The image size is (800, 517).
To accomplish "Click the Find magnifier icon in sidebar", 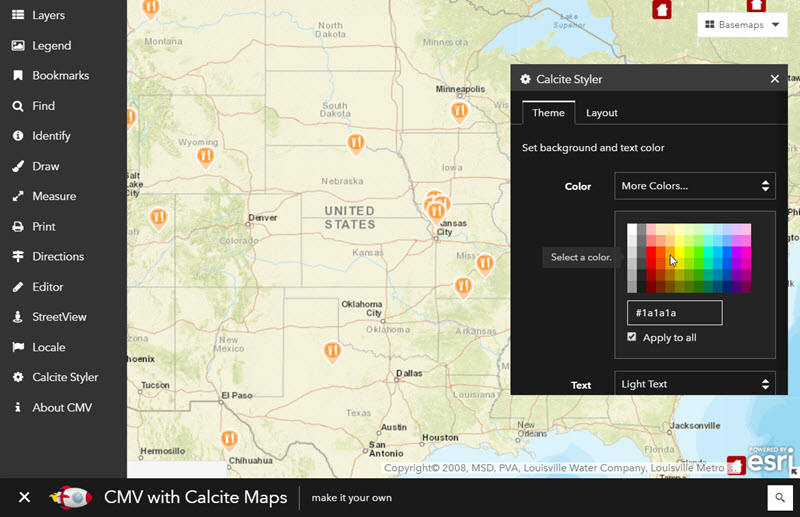I will (18, 106).
